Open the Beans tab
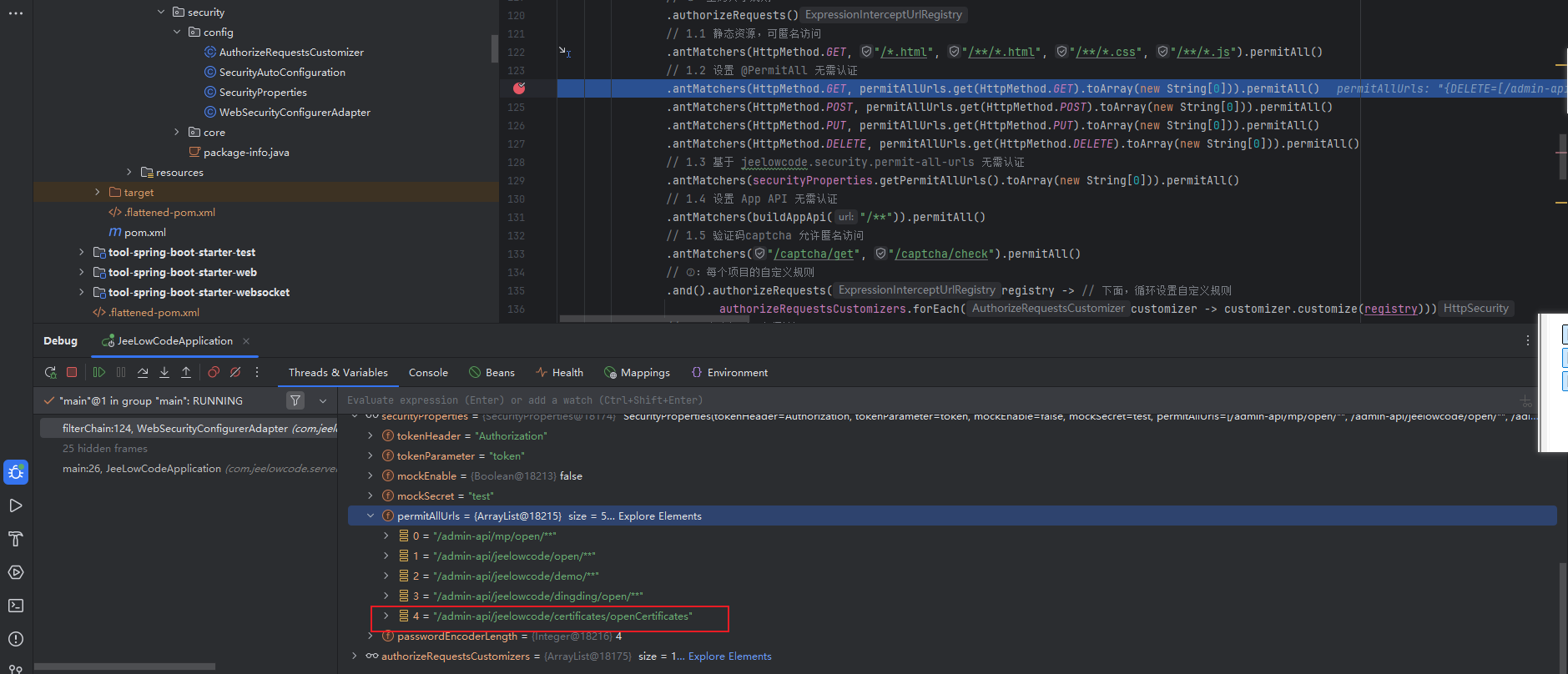Image resolution: width=1568 pixels, height=674 pixels. pyautogui.click(x=492, y=372)
